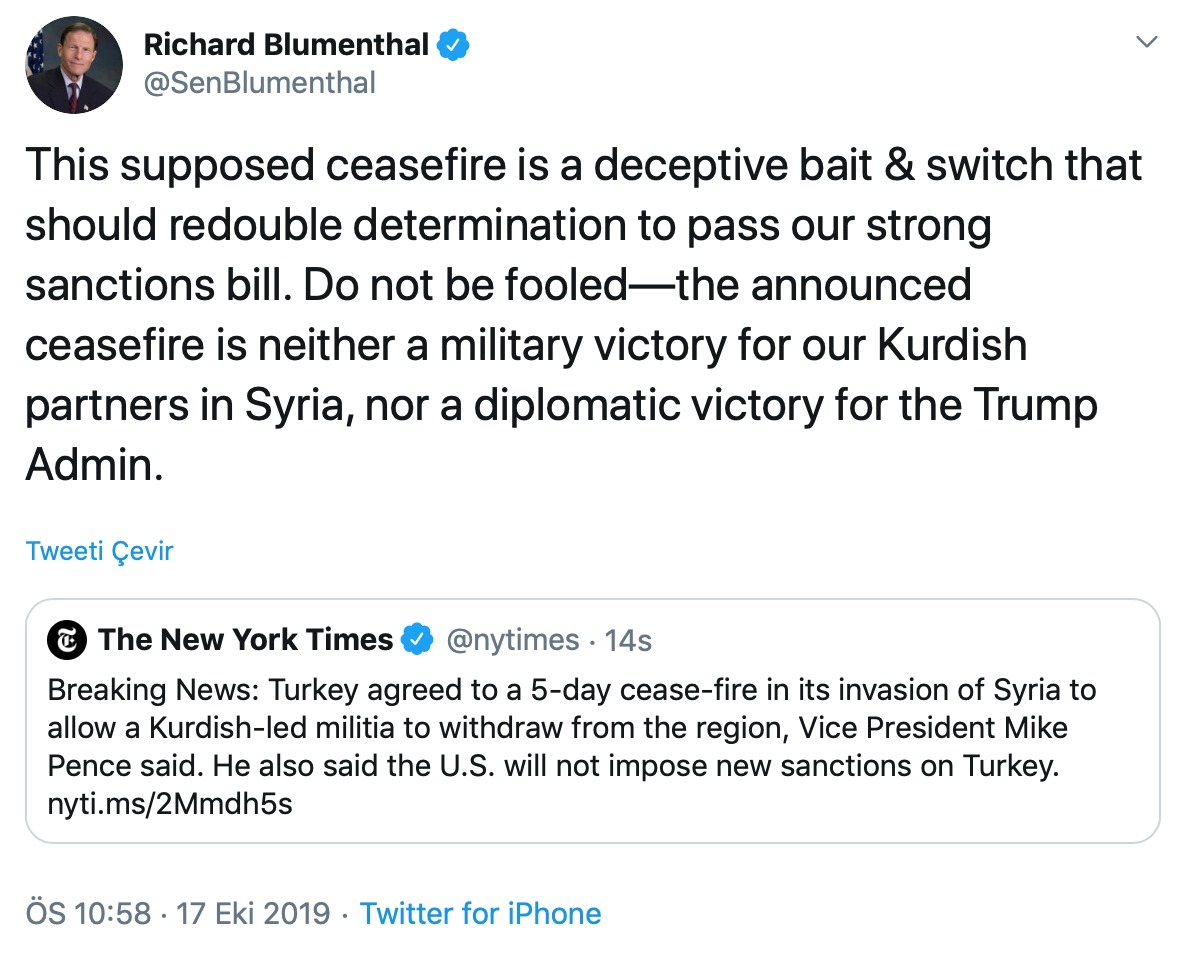Image resolution: width=1186 pixels, height=954 pixels.
Task: Click the 17 Eki 2019 tweet date
Action: (254, 913)
